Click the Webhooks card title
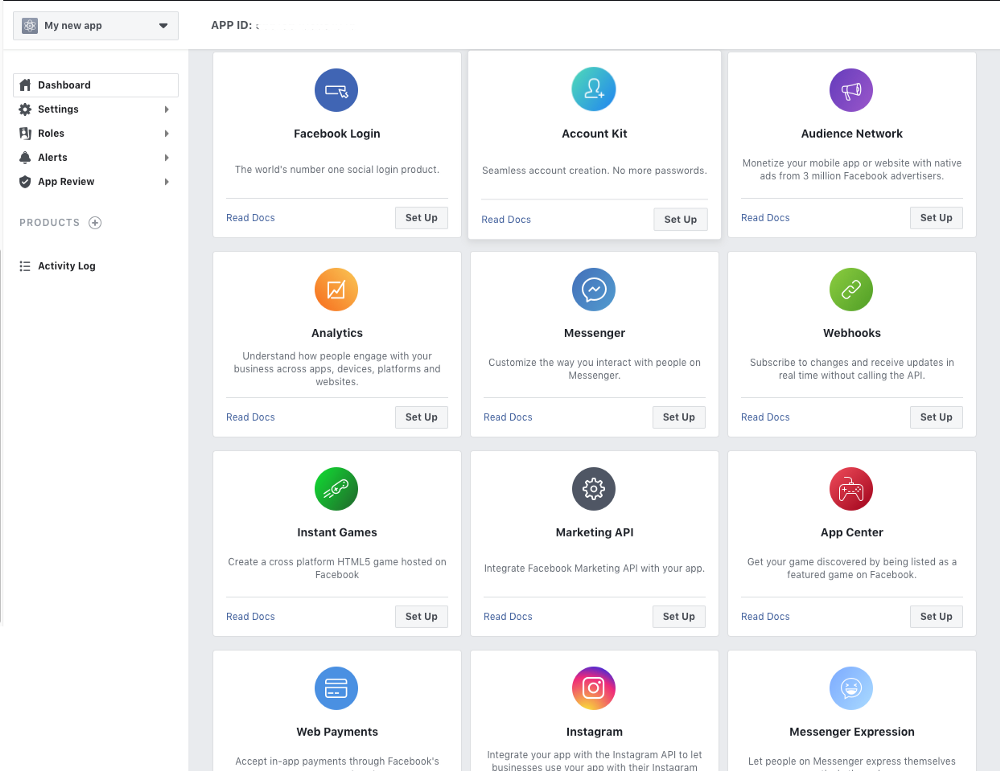The image size is (1000, 771). [852, 333]
